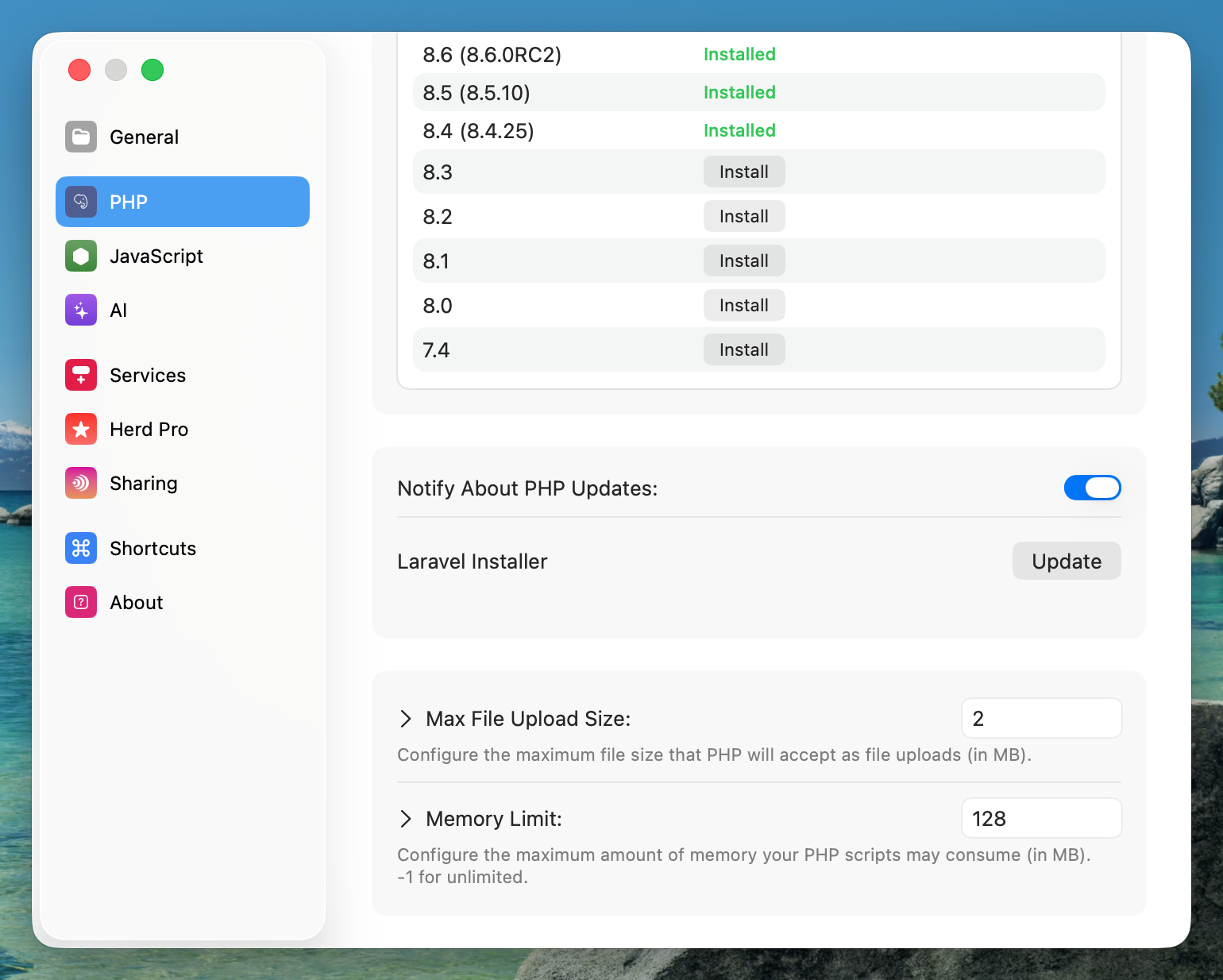The width and height of the screenshot is (1223, 980).
Task: Install PHP 8.0
Action: [x=744, y=305]
